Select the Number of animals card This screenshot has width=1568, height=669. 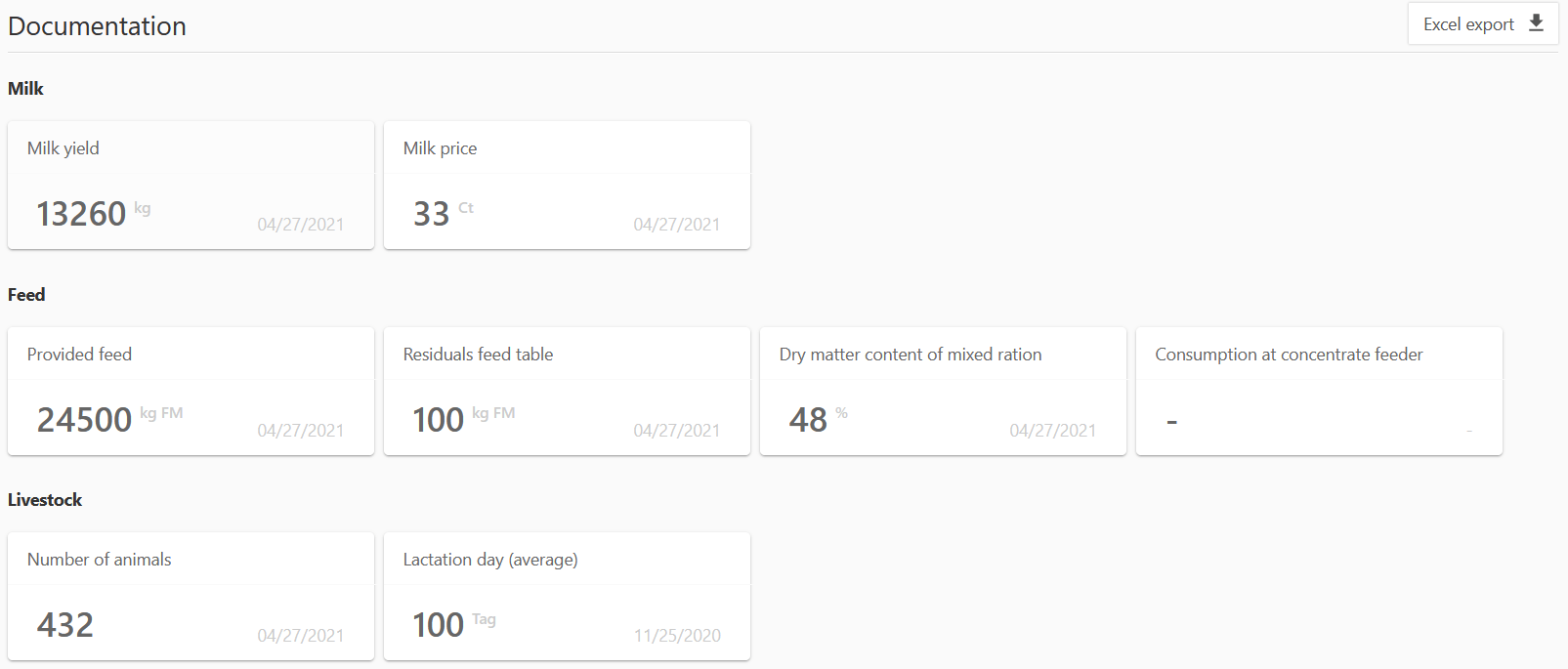tap(191, 597)
